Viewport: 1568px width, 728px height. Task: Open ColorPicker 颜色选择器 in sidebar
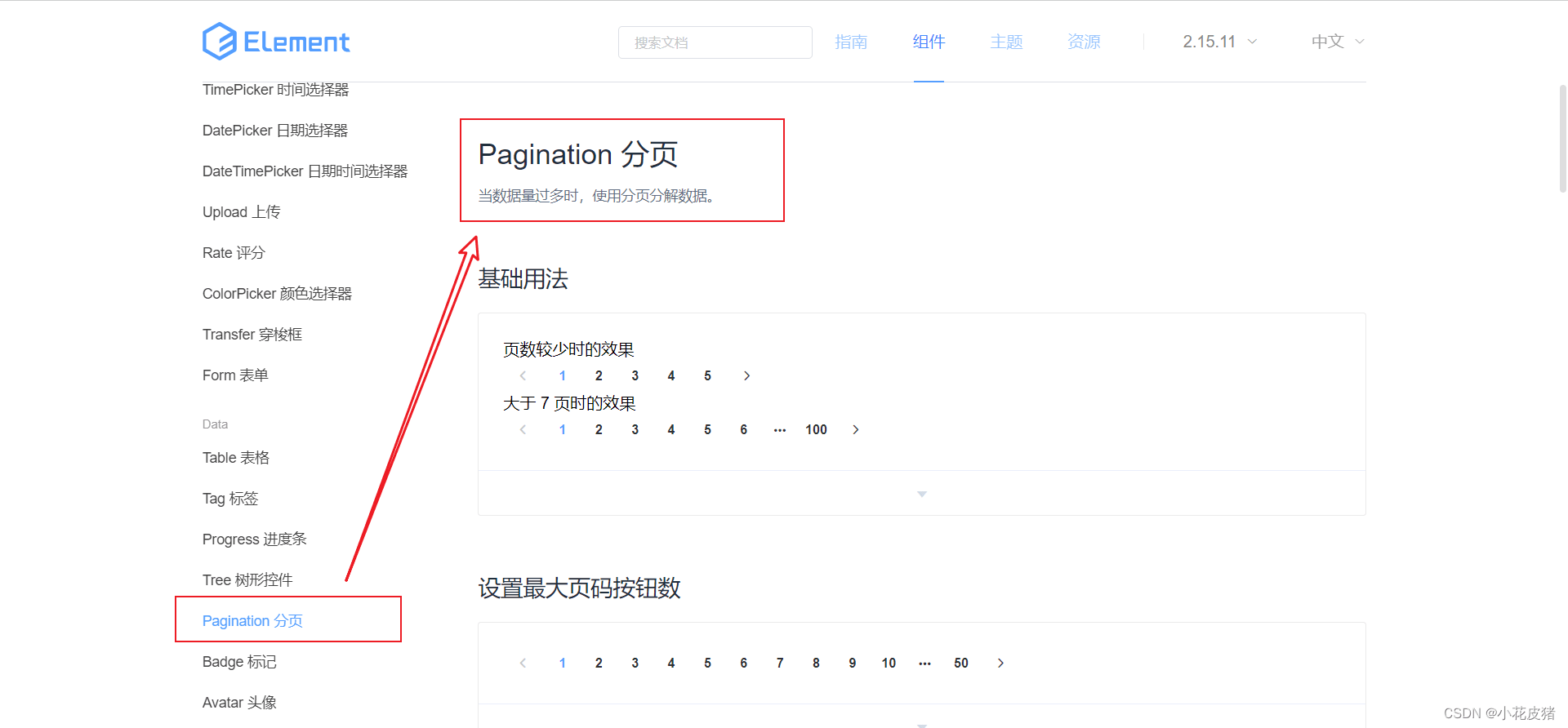coord(278,294)
